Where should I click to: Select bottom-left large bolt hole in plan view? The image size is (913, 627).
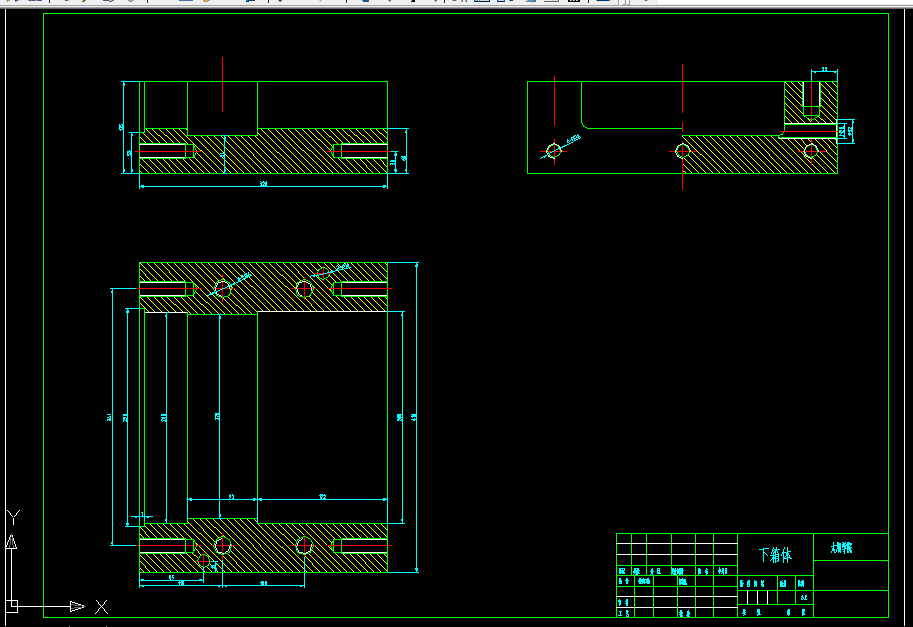coord(222,545)
